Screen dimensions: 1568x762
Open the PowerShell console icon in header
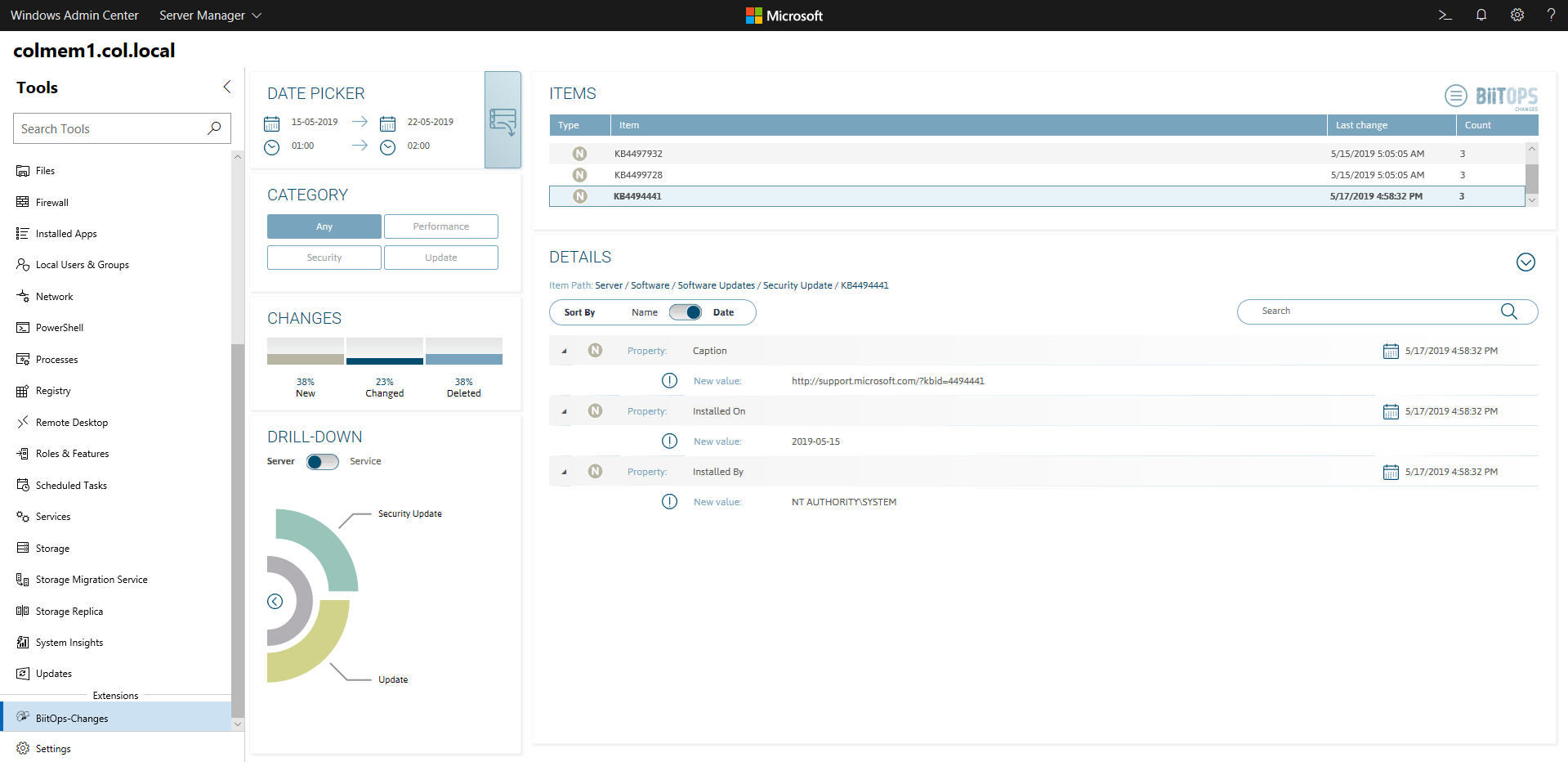click(1445, 15)
